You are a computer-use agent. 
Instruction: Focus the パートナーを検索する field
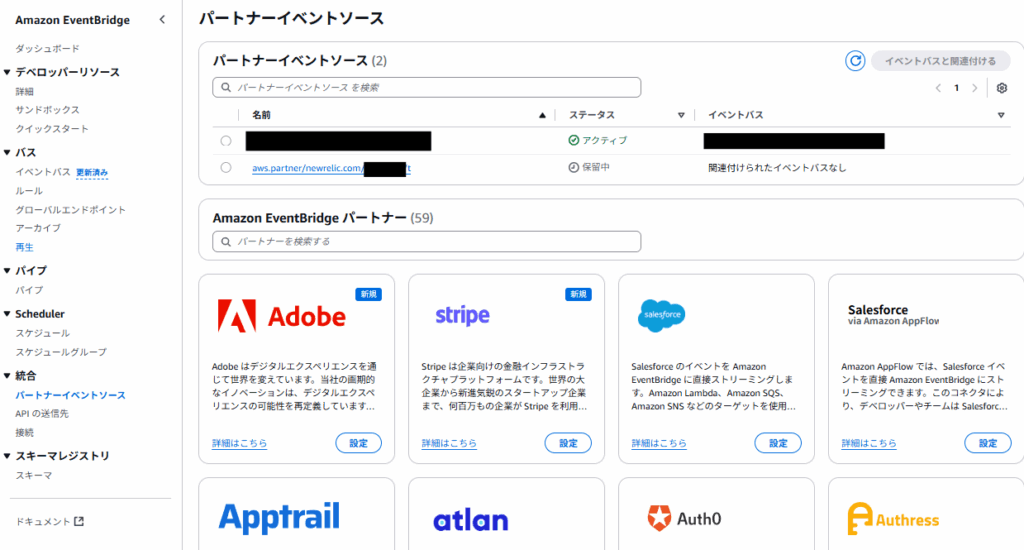coord(426,242)
